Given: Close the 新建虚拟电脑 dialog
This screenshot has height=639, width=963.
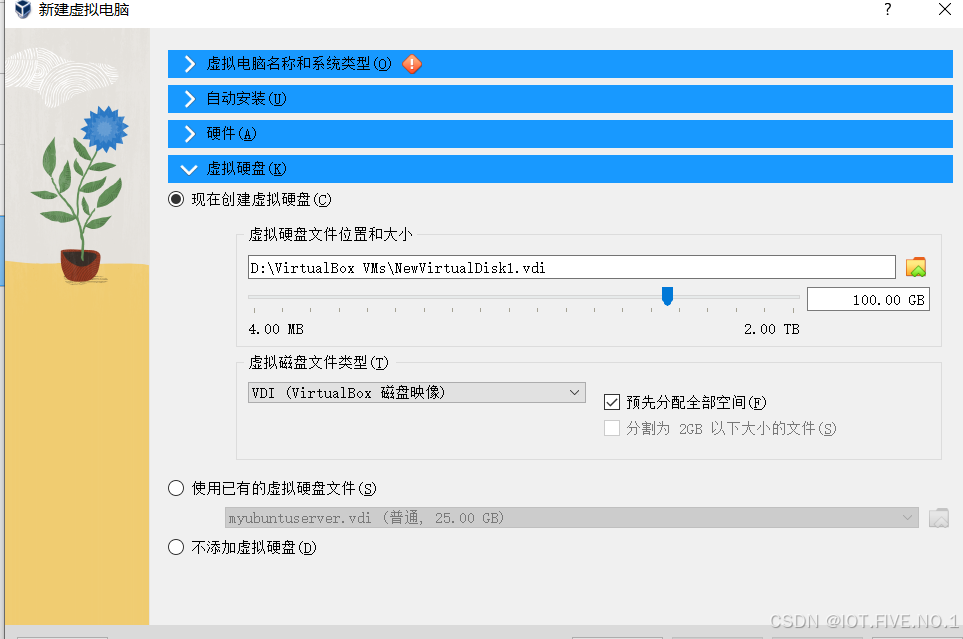Looking at the screenshot, I should point(945,9).
